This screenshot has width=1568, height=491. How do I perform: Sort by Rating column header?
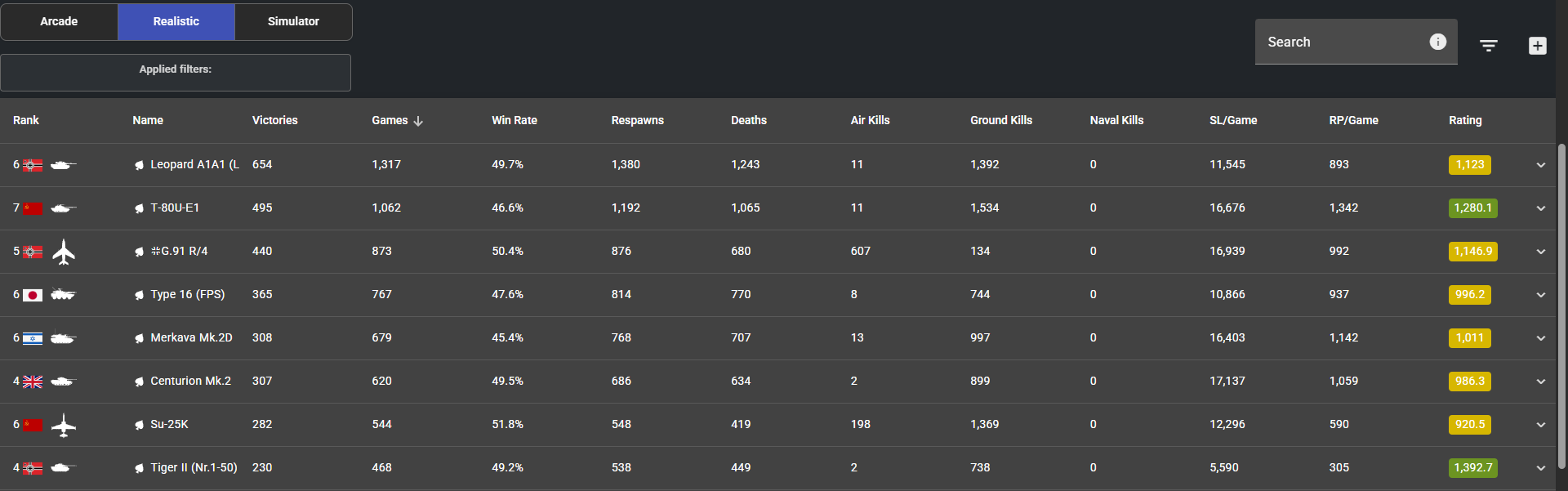[1464, 120]
